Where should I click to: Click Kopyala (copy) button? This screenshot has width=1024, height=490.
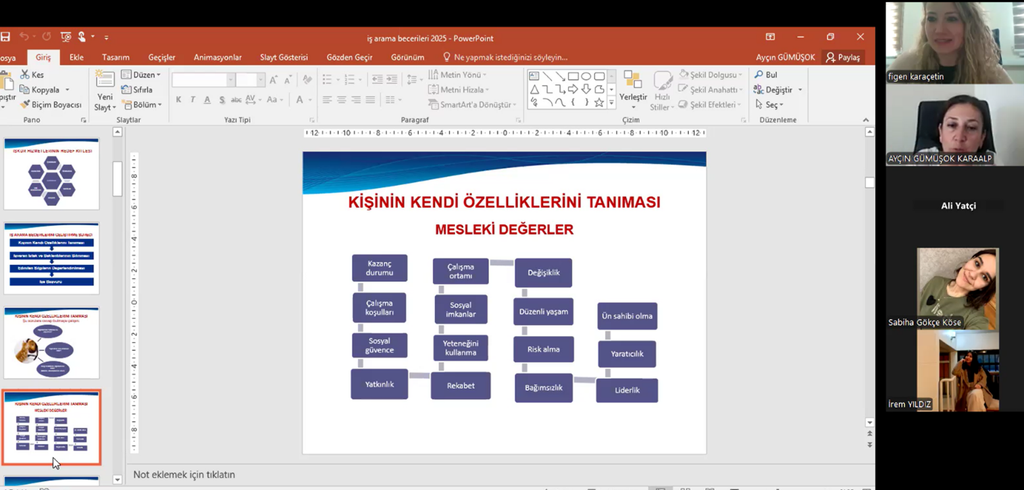click(x=40, y=90)
